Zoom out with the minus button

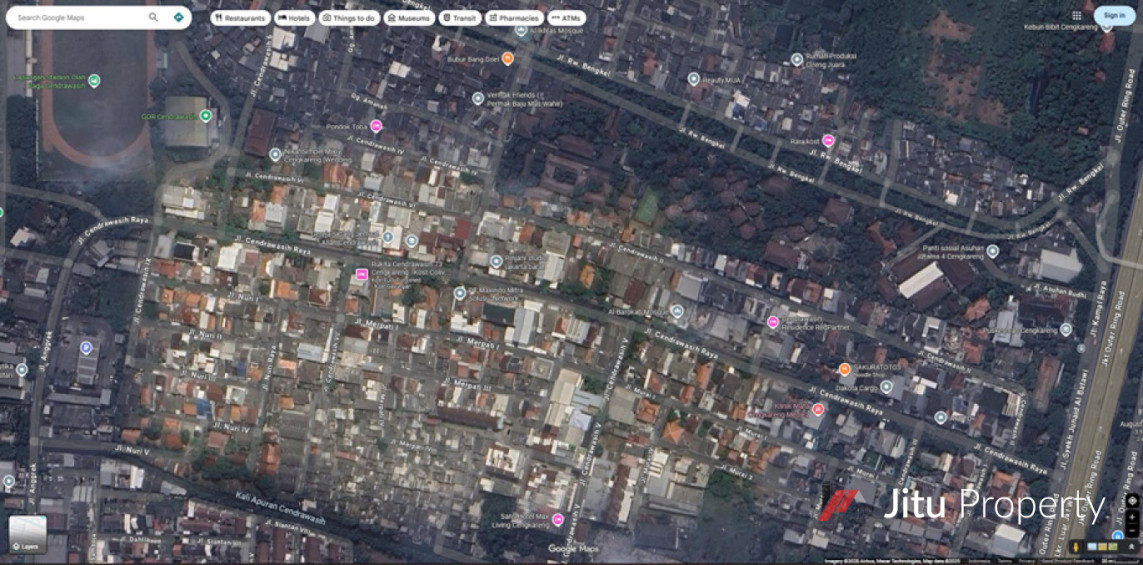(x=1131, y=530)
